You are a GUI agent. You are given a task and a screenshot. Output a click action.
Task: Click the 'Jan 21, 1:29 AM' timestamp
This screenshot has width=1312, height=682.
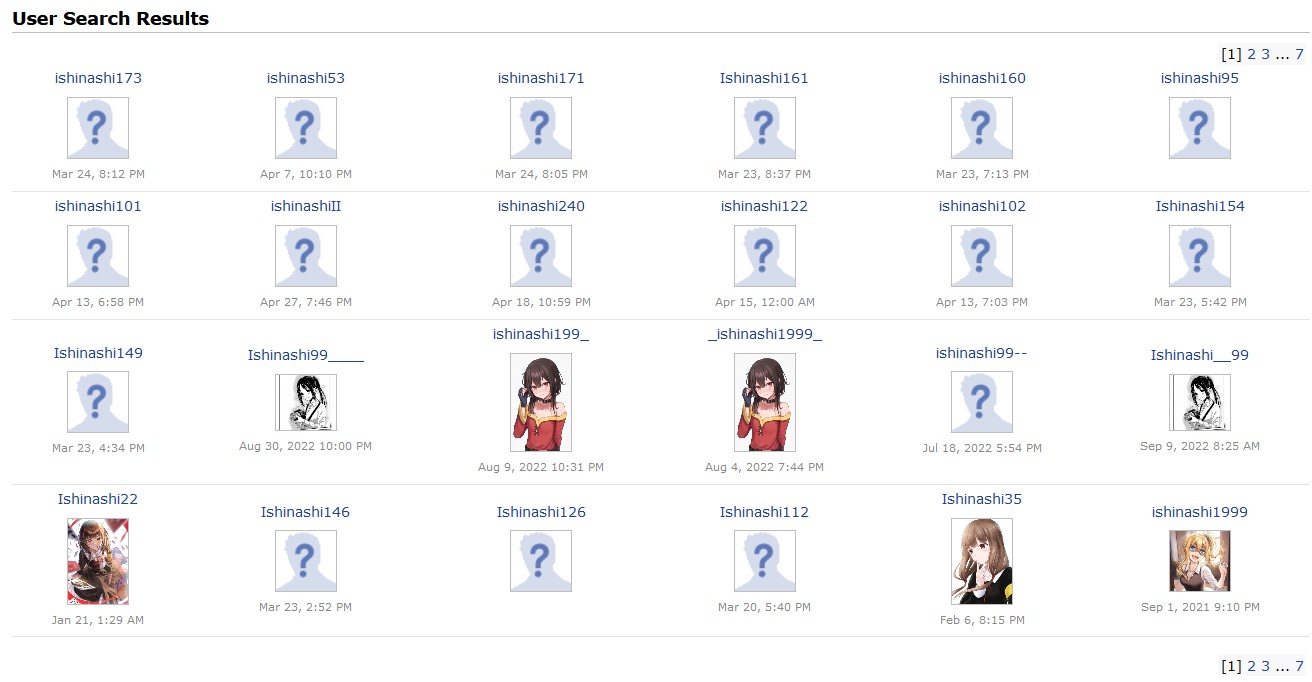tap(98, 620)
